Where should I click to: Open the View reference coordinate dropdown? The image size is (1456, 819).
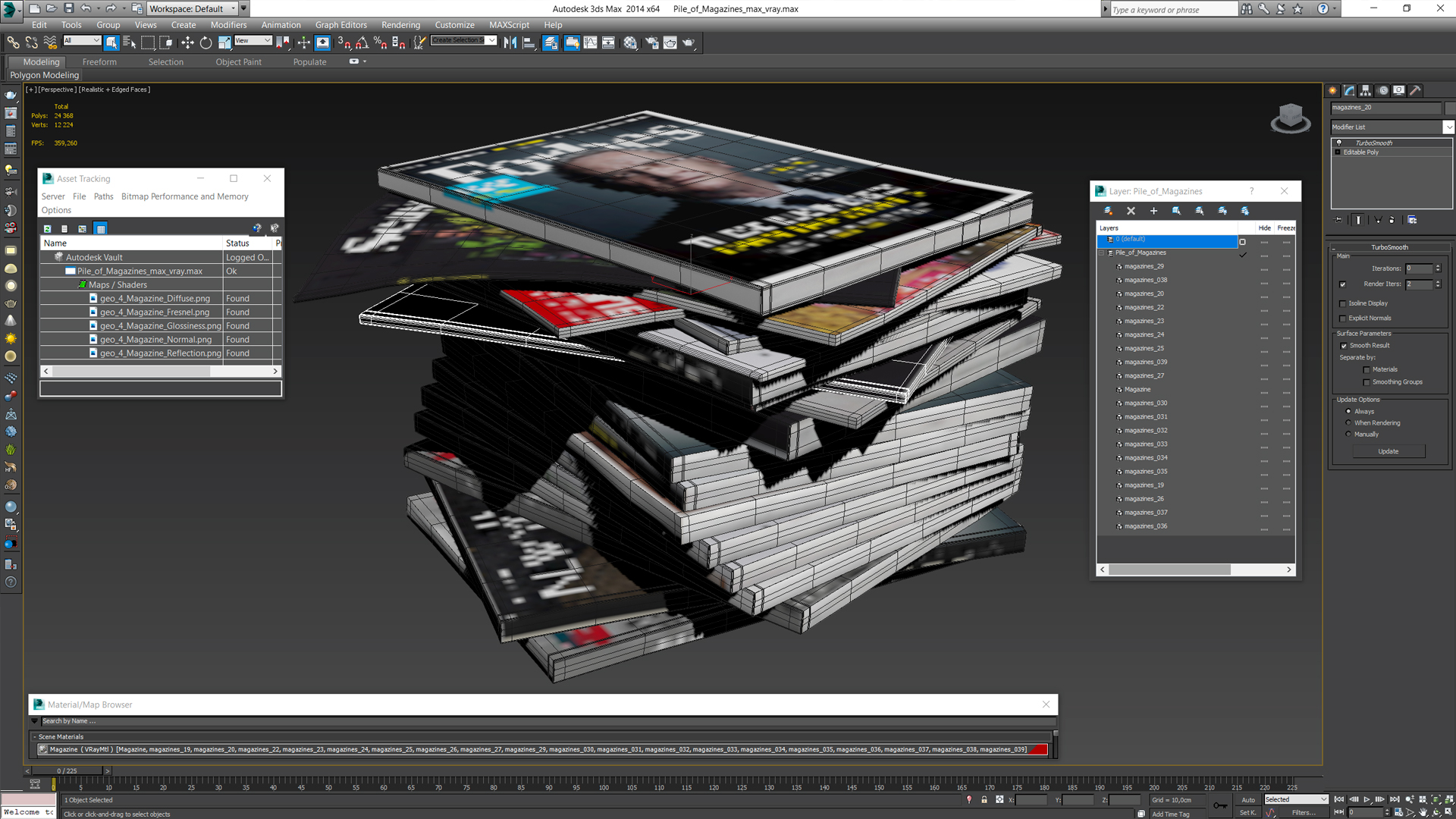pos(253,40)
